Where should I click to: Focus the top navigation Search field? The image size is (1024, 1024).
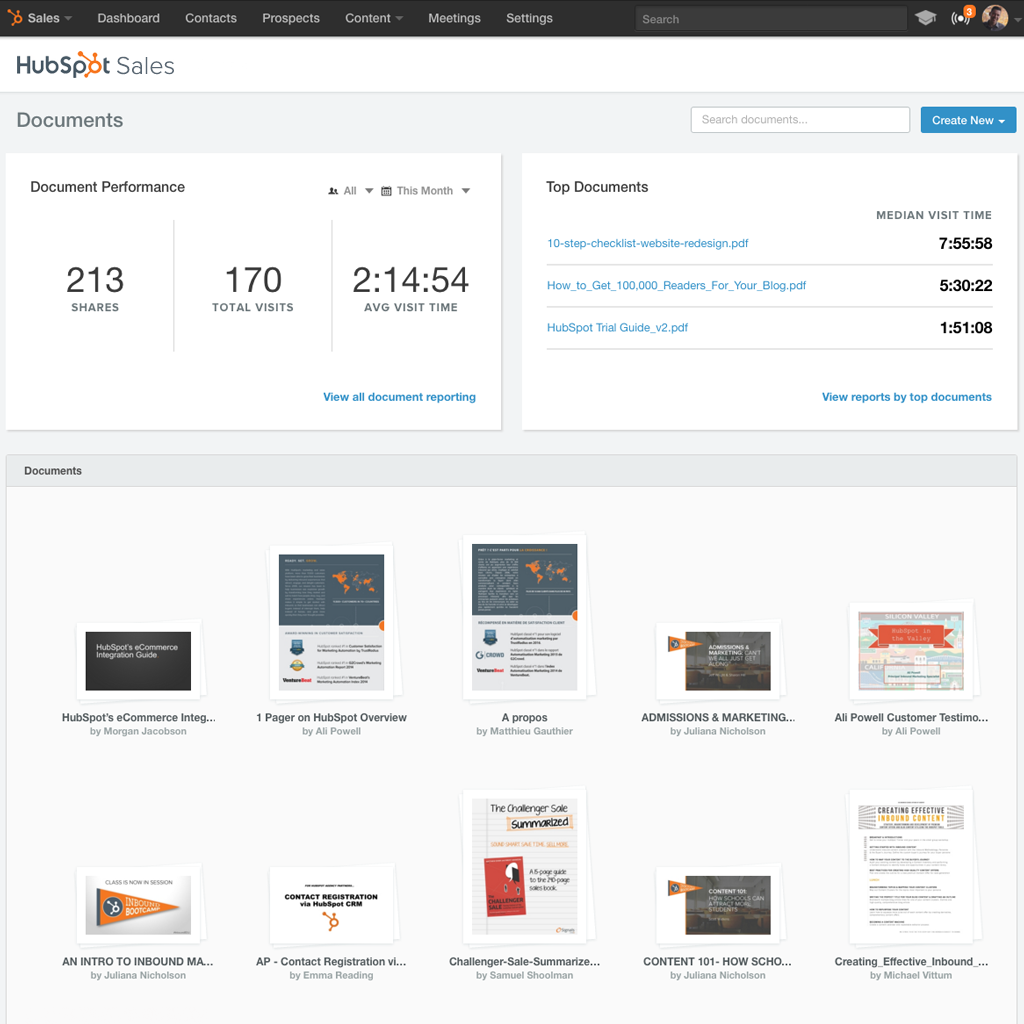pyautogui.click(x=771, y=19)
